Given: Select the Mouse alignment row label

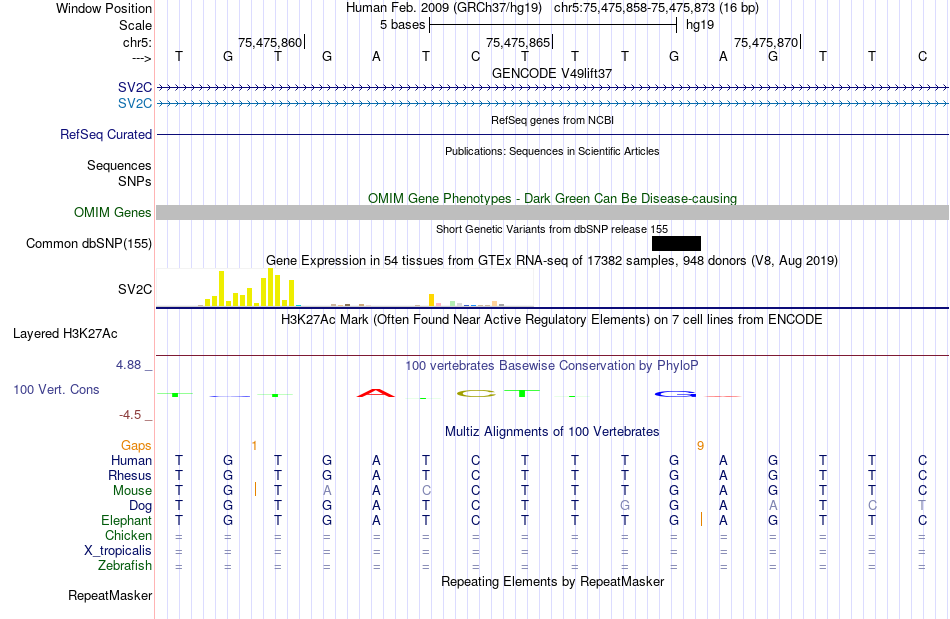Looking at the screenshot, I should (132, 491).
